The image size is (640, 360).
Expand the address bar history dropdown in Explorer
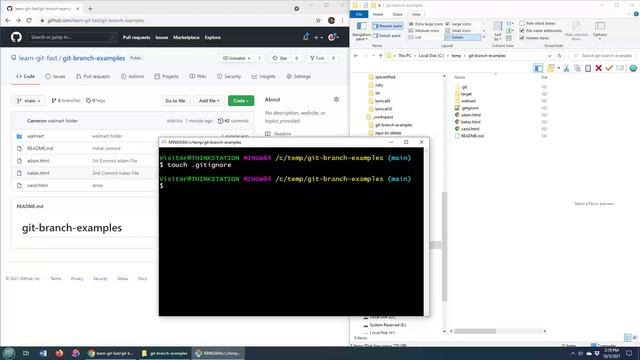pos(549,56)
